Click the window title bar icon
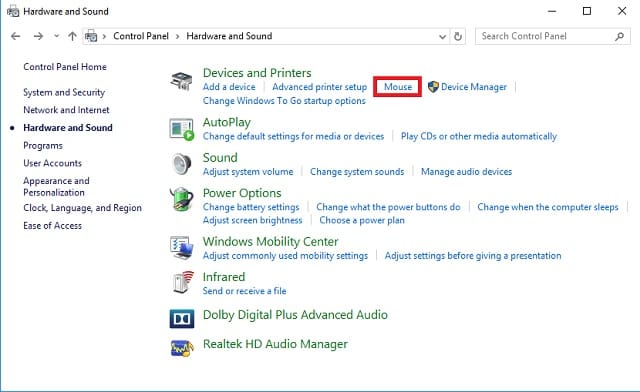This screenshot has width=640, height=392. [x=13, y=11]
